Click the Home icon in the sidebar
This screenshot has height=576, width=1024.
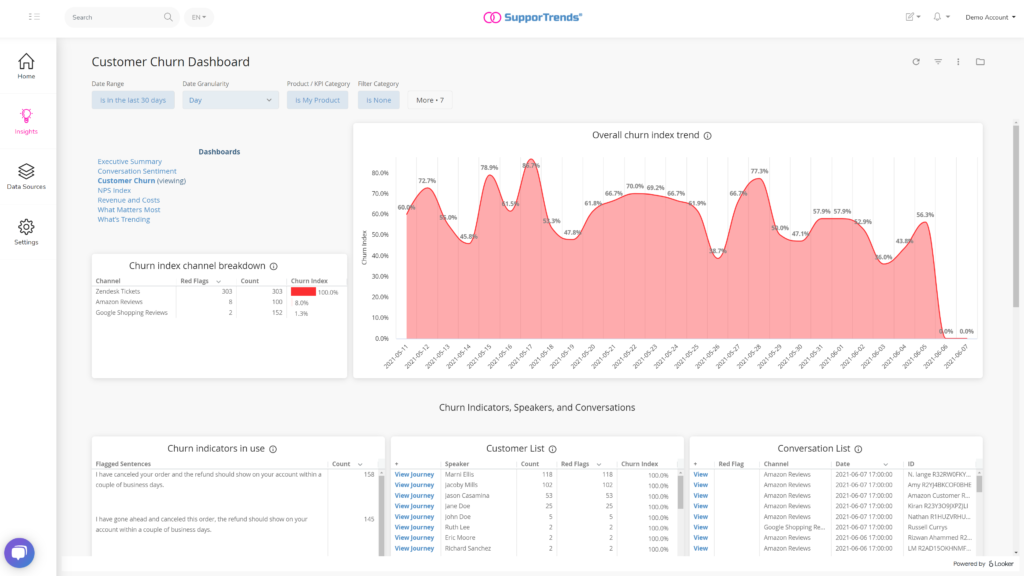pos(24,62)
